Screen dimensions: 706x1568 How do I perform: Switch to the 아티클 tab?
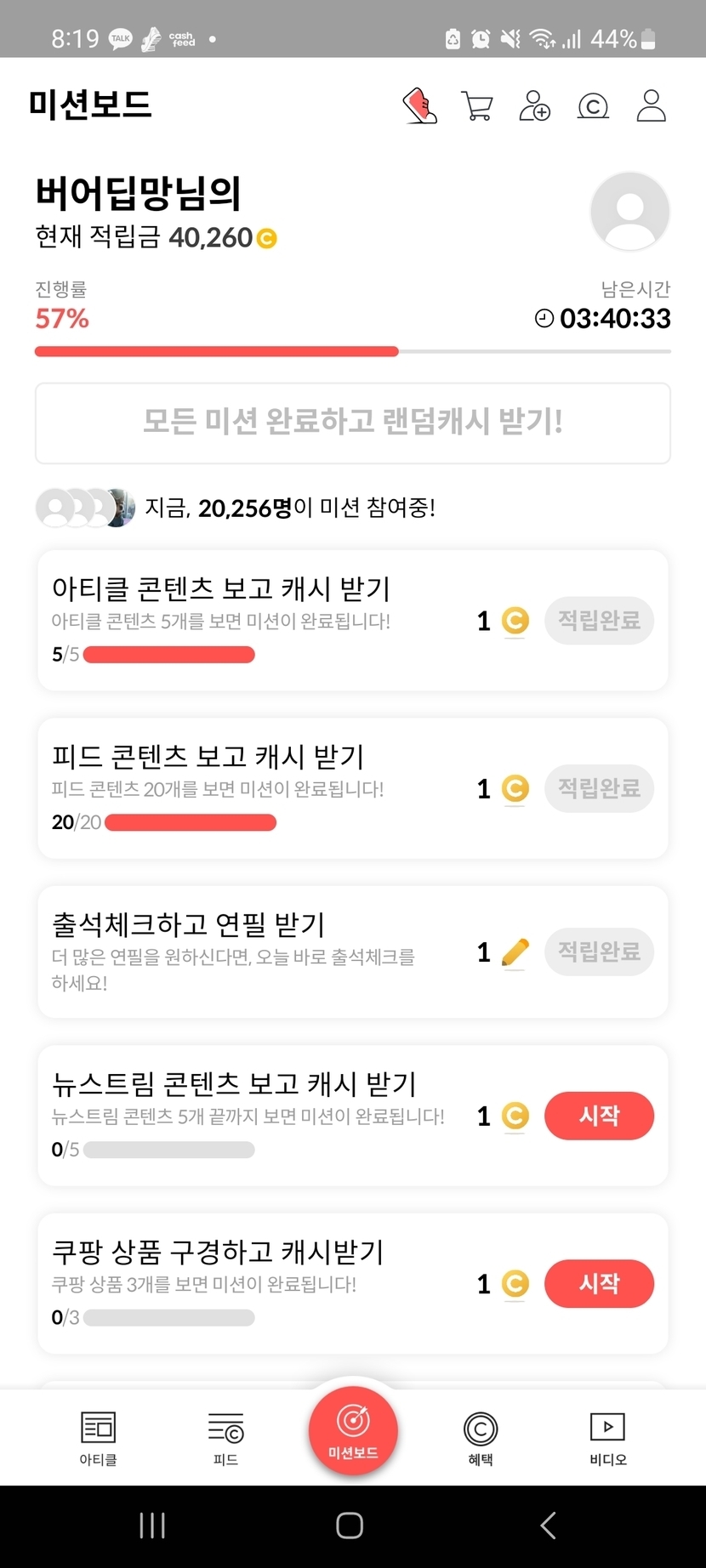pos(98,1437)
